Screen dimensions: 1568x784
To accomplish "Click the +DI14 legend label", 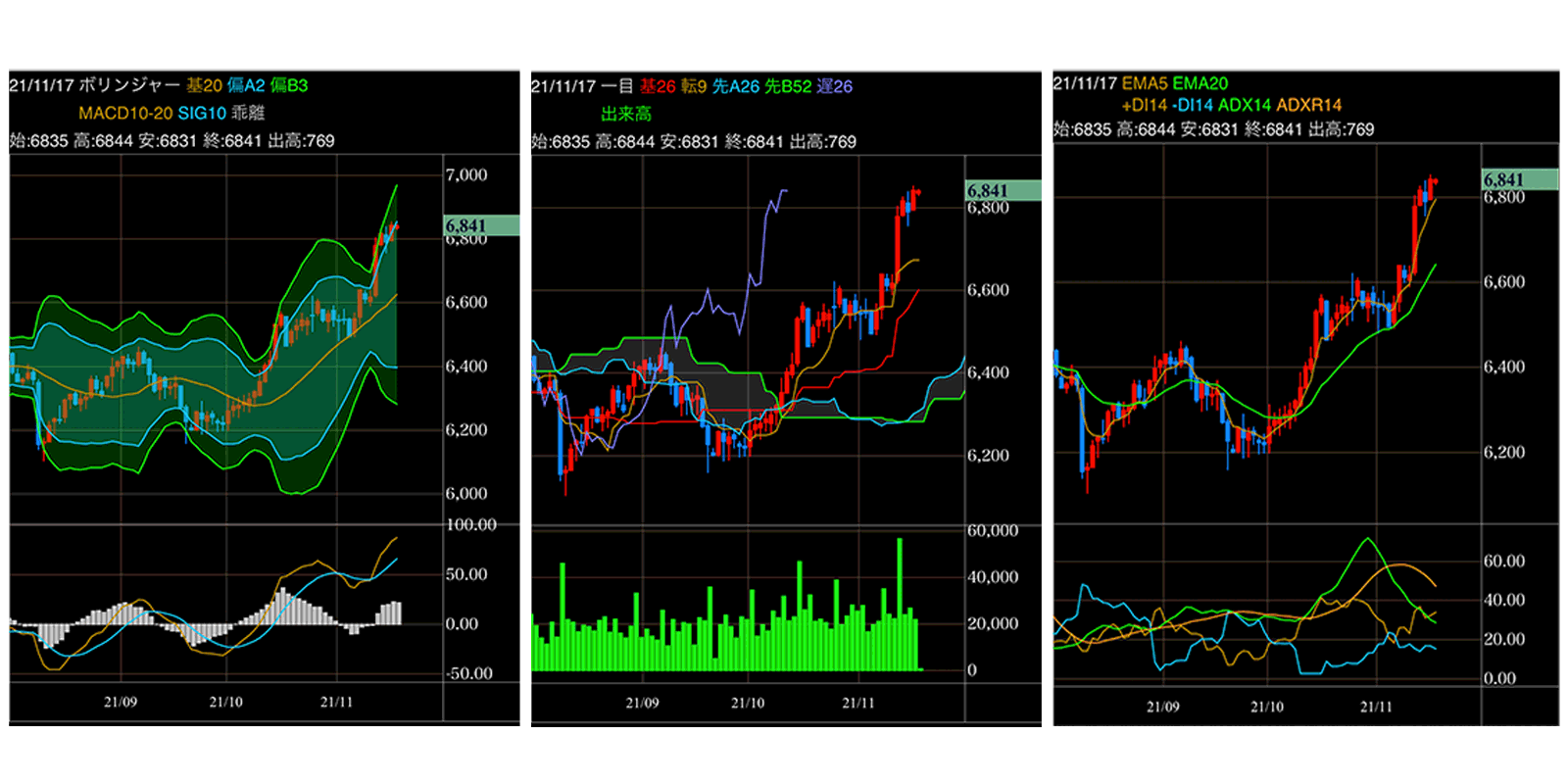I will coord(1145,105).
